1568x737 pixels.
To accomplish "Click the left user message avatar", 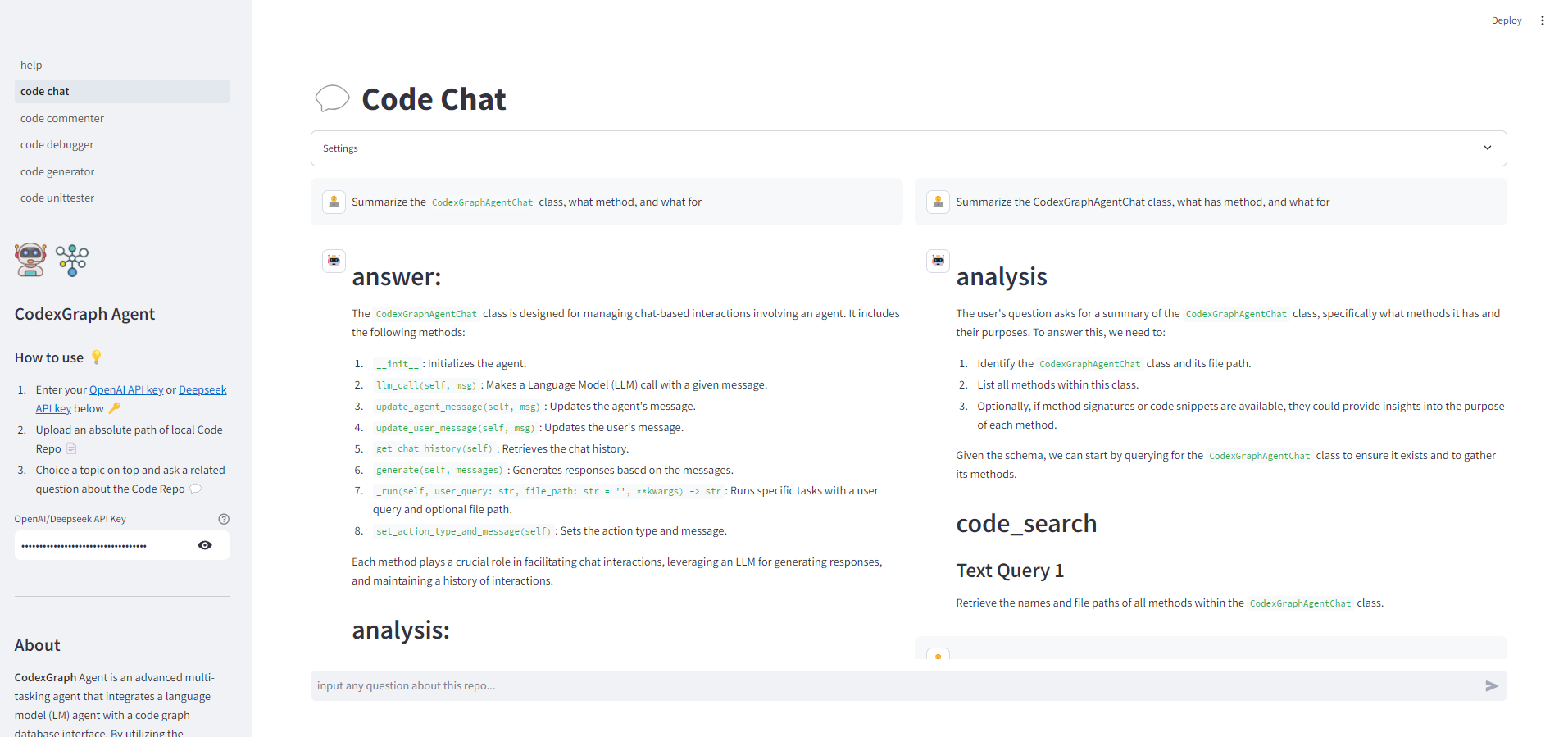I will coord(334,202).
